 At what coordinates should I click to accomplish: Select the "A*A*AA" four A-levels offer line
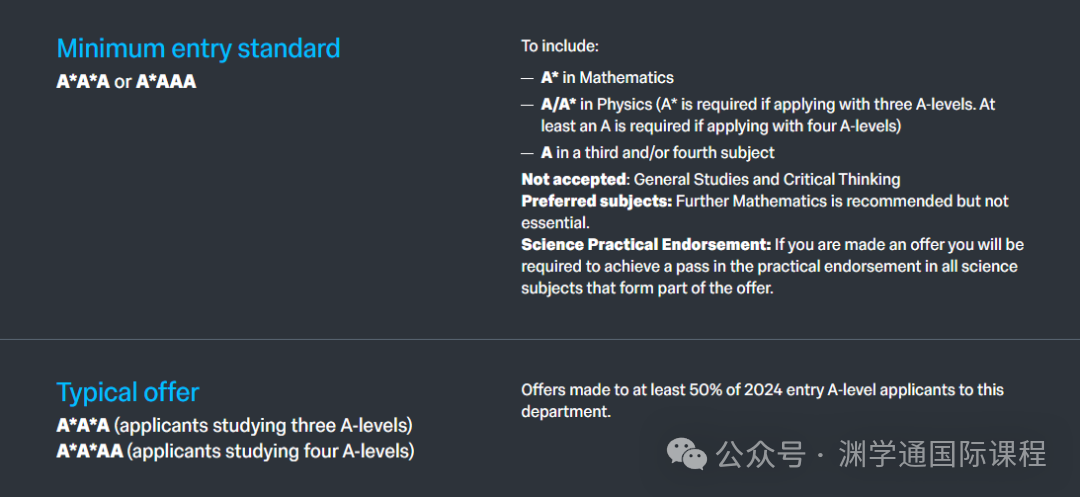[235, 451]
